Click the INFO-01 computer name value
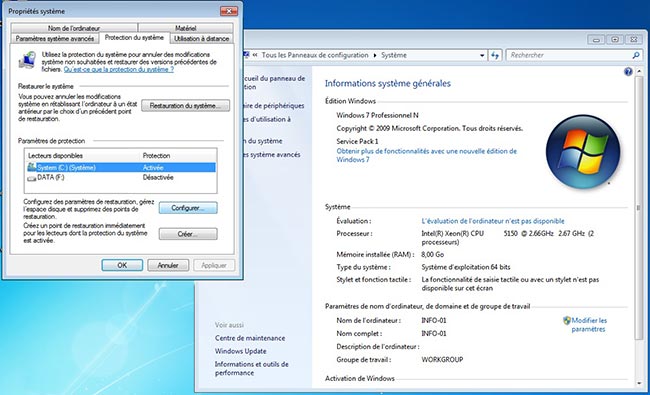The width and height of the screenshot is (650, 395). coord(434,320)
